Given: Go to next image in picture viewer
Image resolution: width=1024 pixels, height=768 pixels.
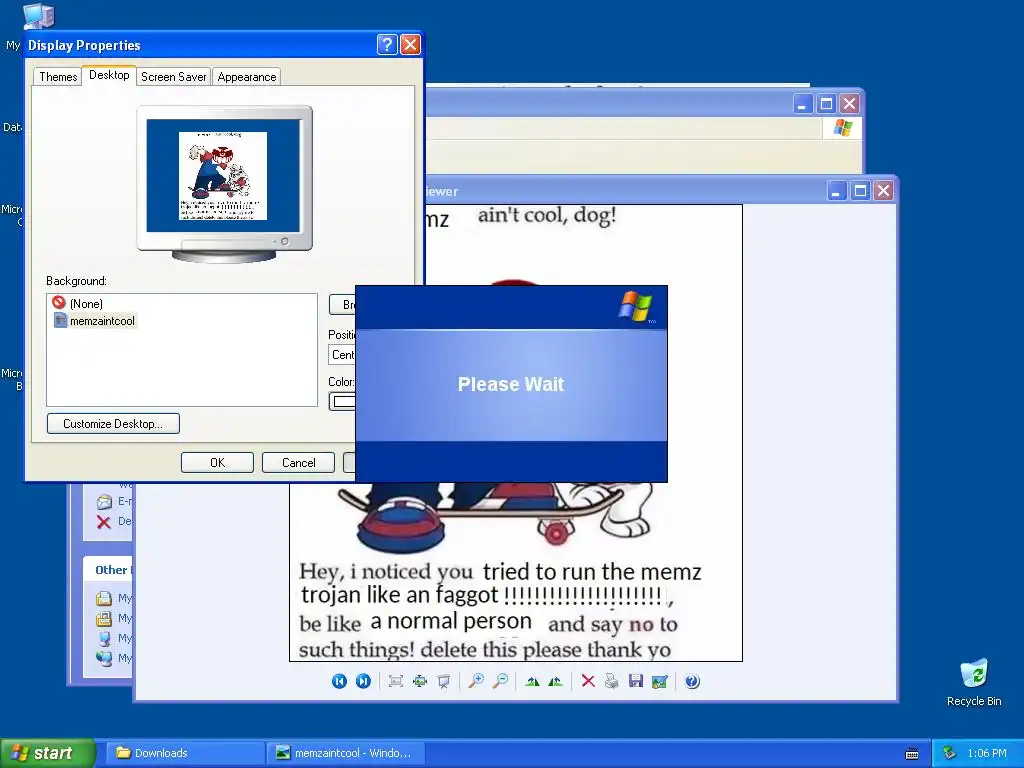Looking at the screenshot, I should tap(363, 681).
